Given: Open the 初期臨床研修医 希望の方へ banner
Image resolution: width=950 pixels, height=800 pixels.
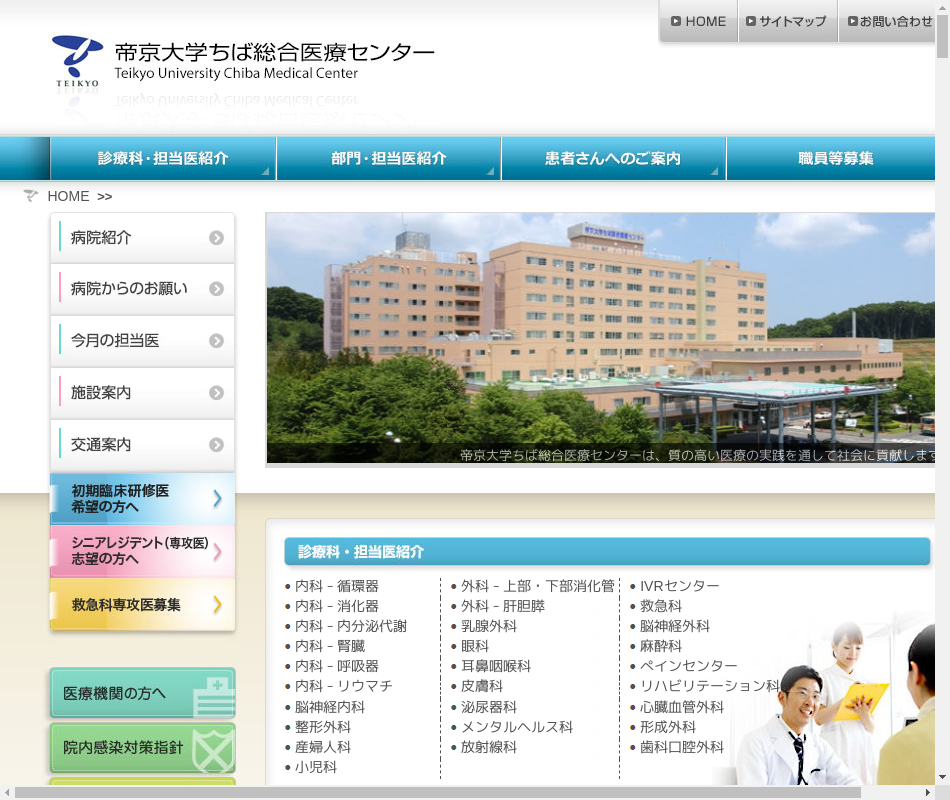Looking at the screenshot, I should click(142, 499).
